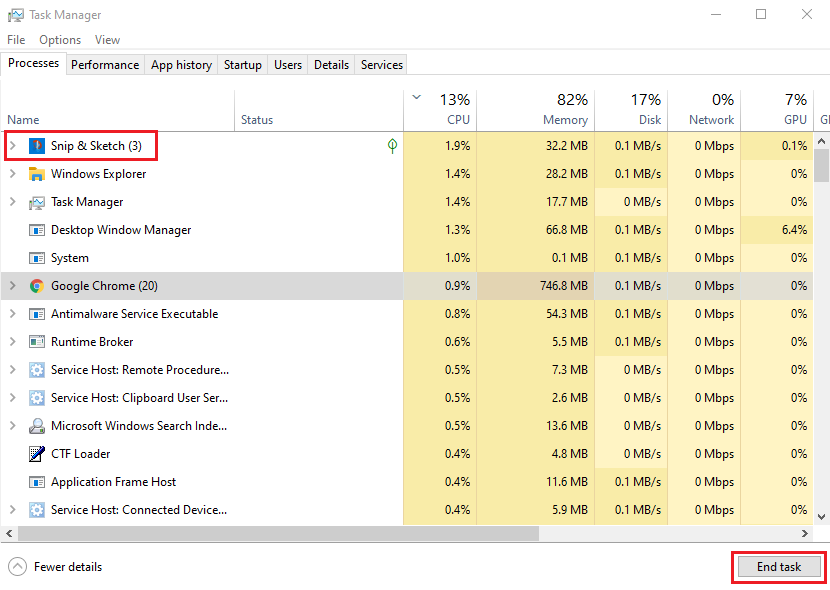
Task: Sort processes by Status column header
Action: 319,110
